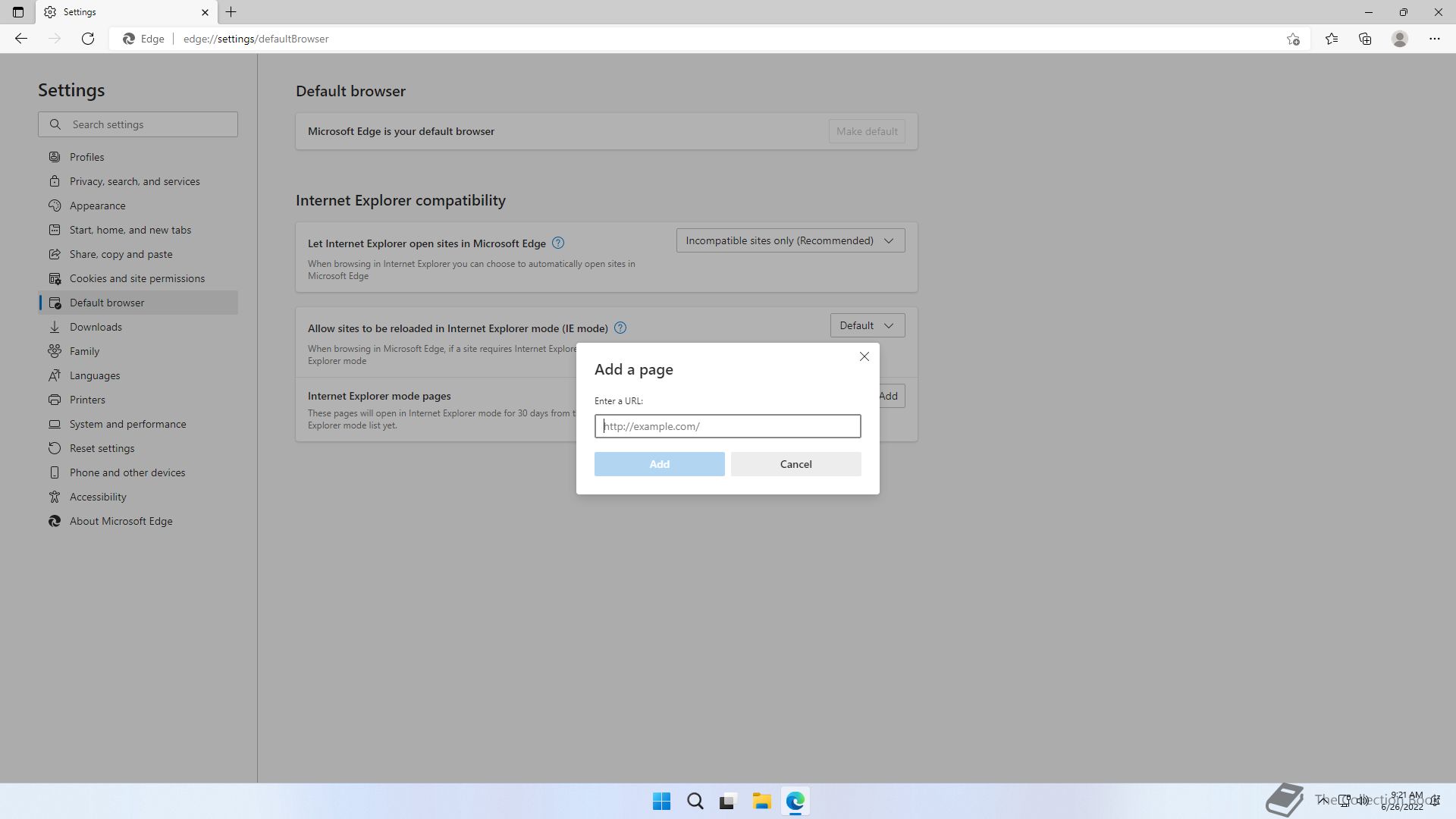Open Downloads settings section
1456x819 pixels.
(x=138, y=327)
